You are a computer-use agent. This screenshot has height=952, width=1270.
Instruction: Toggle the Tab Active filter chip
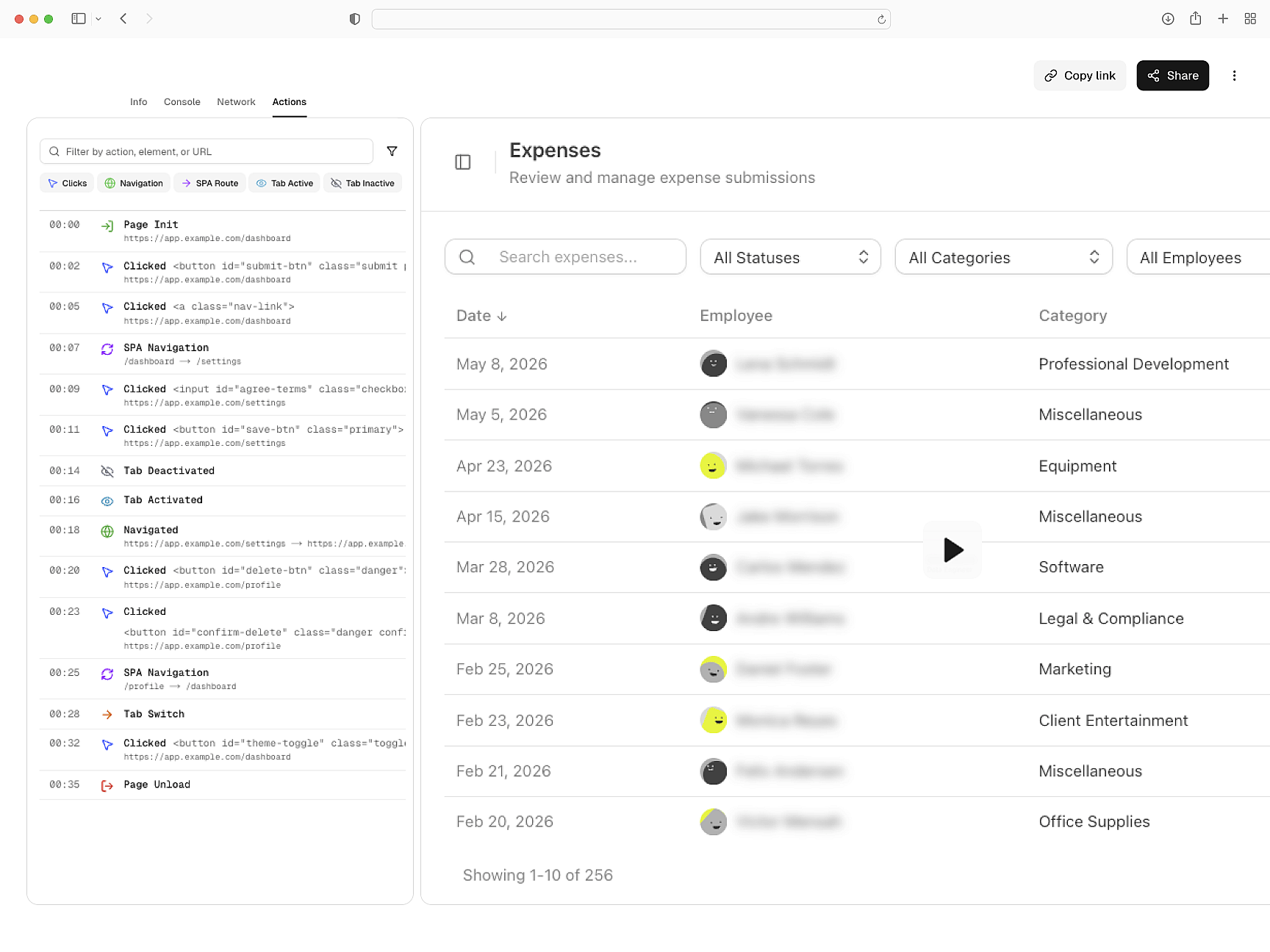point(284,183)
